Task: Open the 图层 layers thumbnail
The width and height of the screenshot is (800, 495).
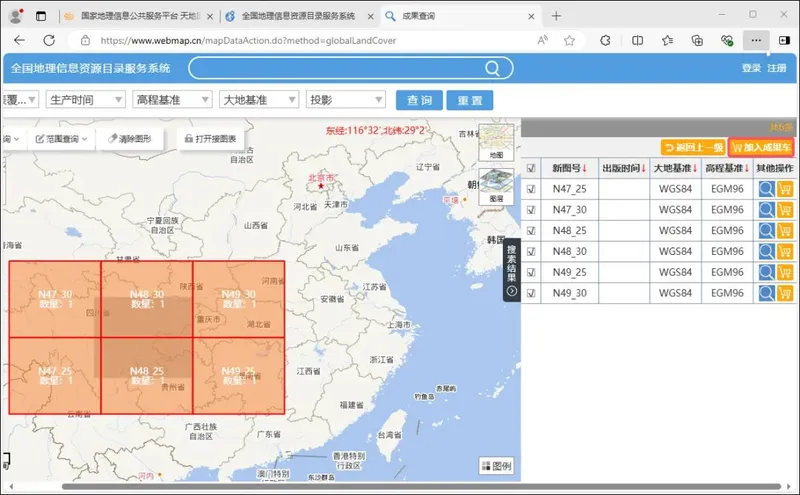Action: pyautogui.click(x=496, y=186)
